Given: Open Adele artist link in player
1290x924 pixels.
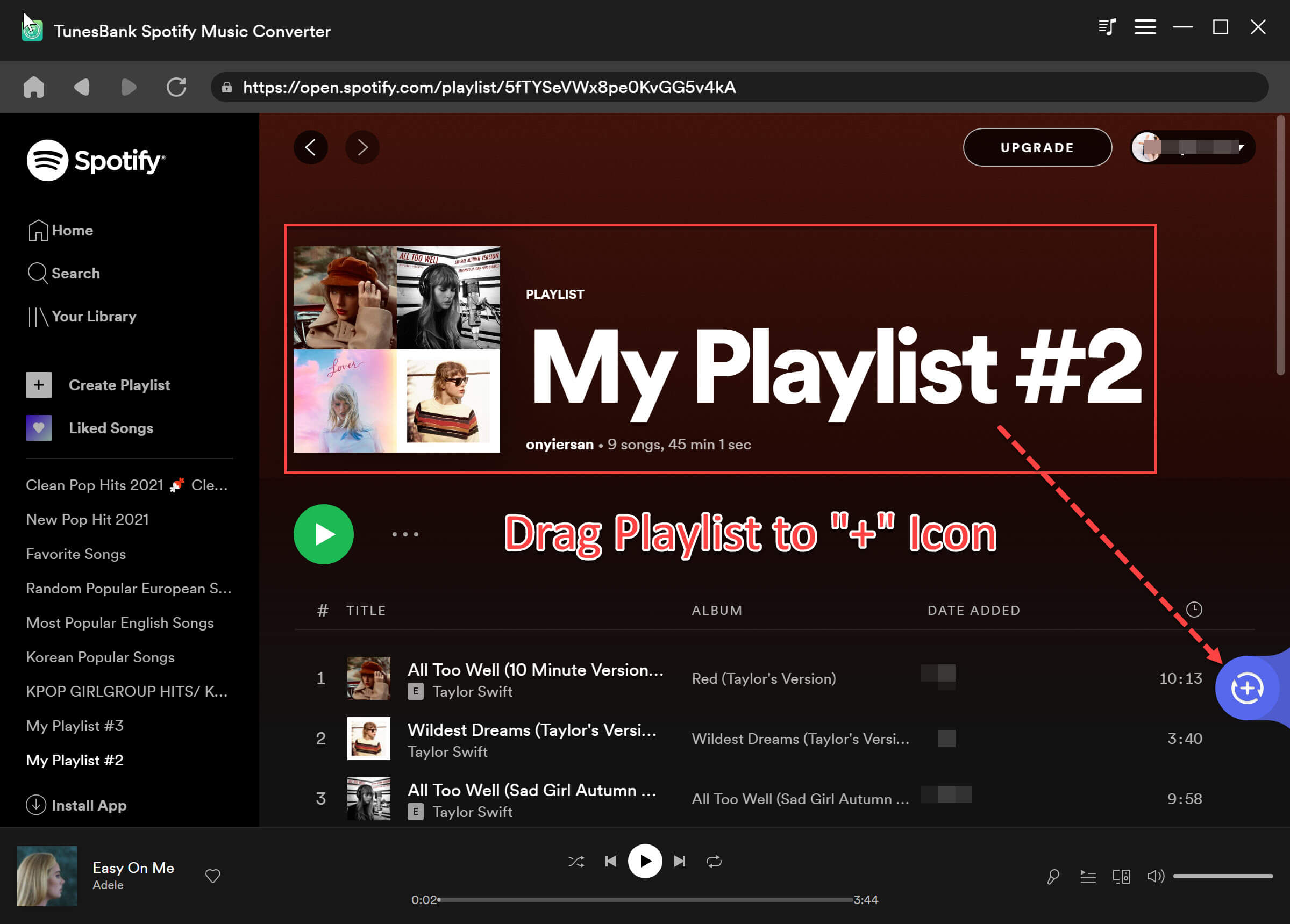Looking at the screenshot, I should click(x=108, y=885).
